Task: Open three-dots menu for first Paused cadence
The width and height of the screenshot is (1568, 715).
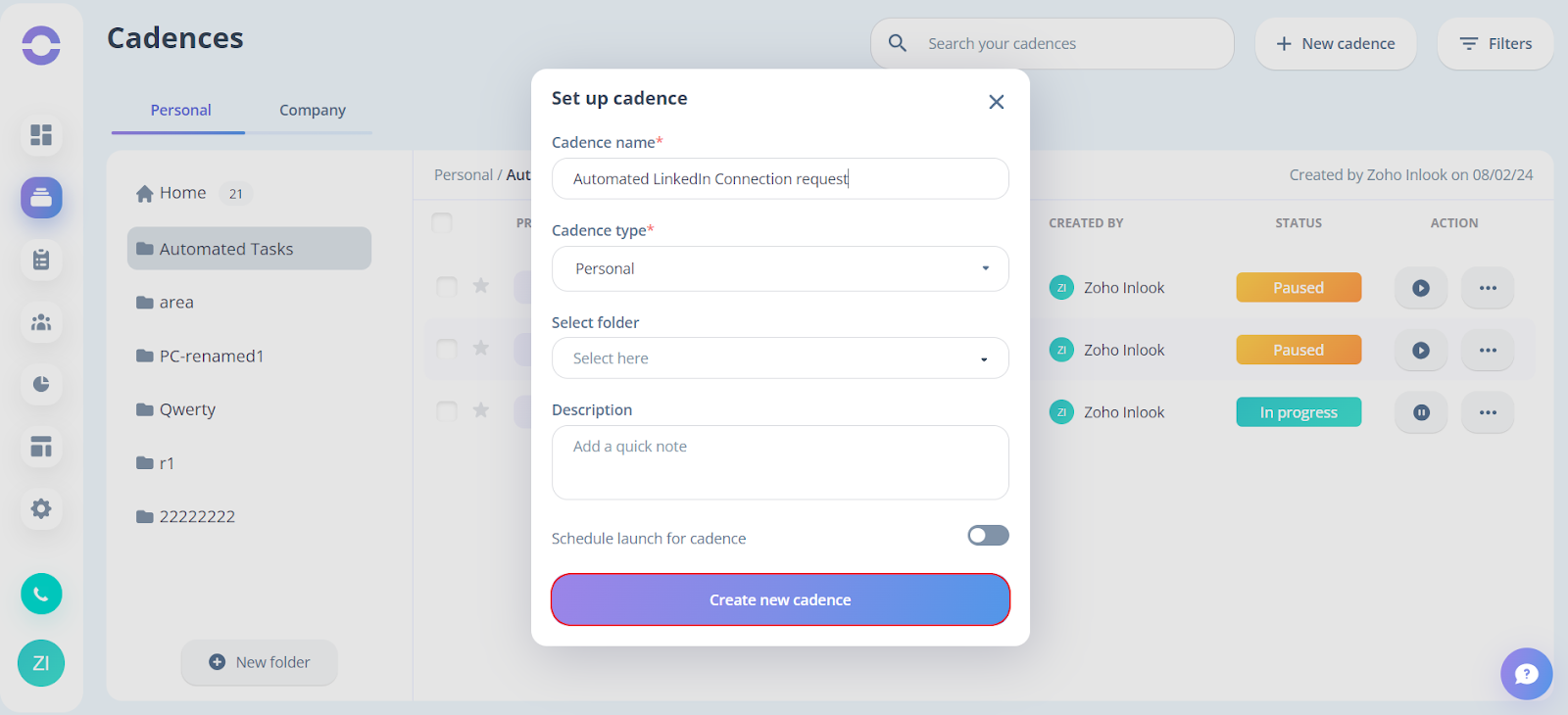Action: (1488, 288)
